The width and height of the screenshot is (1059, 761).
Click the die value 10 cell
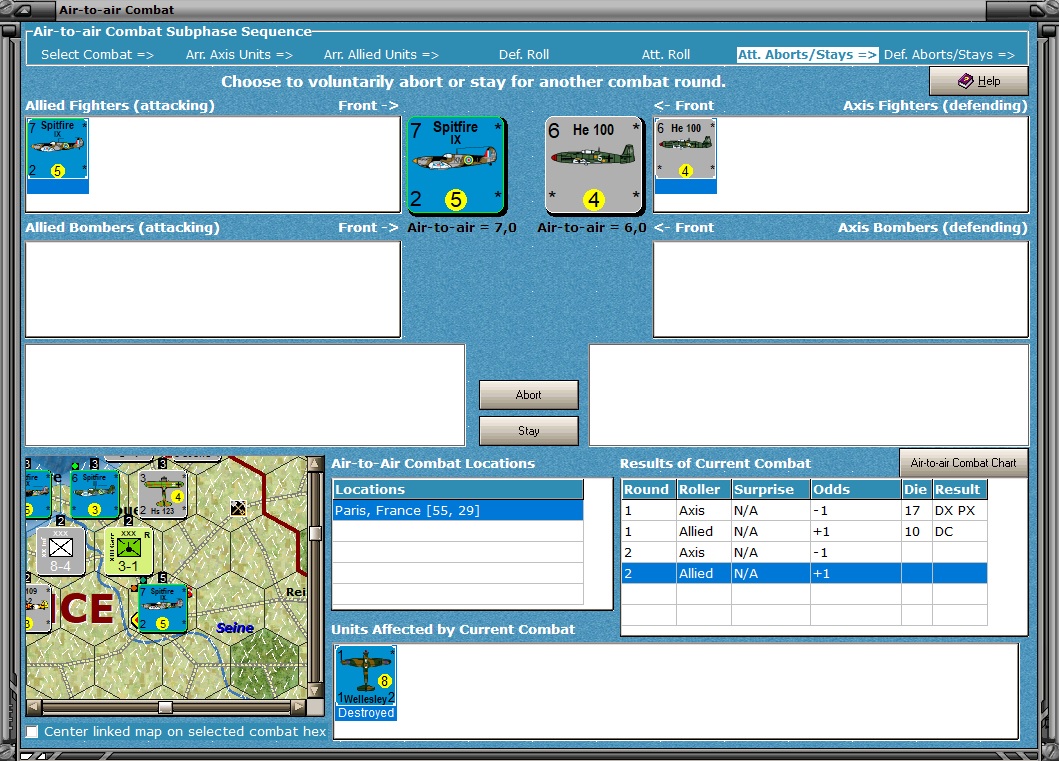(916, 531)
